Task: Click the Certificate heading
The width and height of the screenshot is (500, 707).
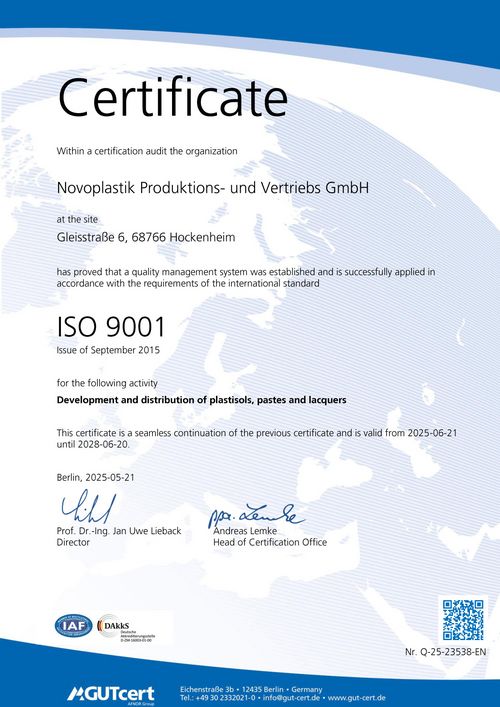Action: [173, 97]
